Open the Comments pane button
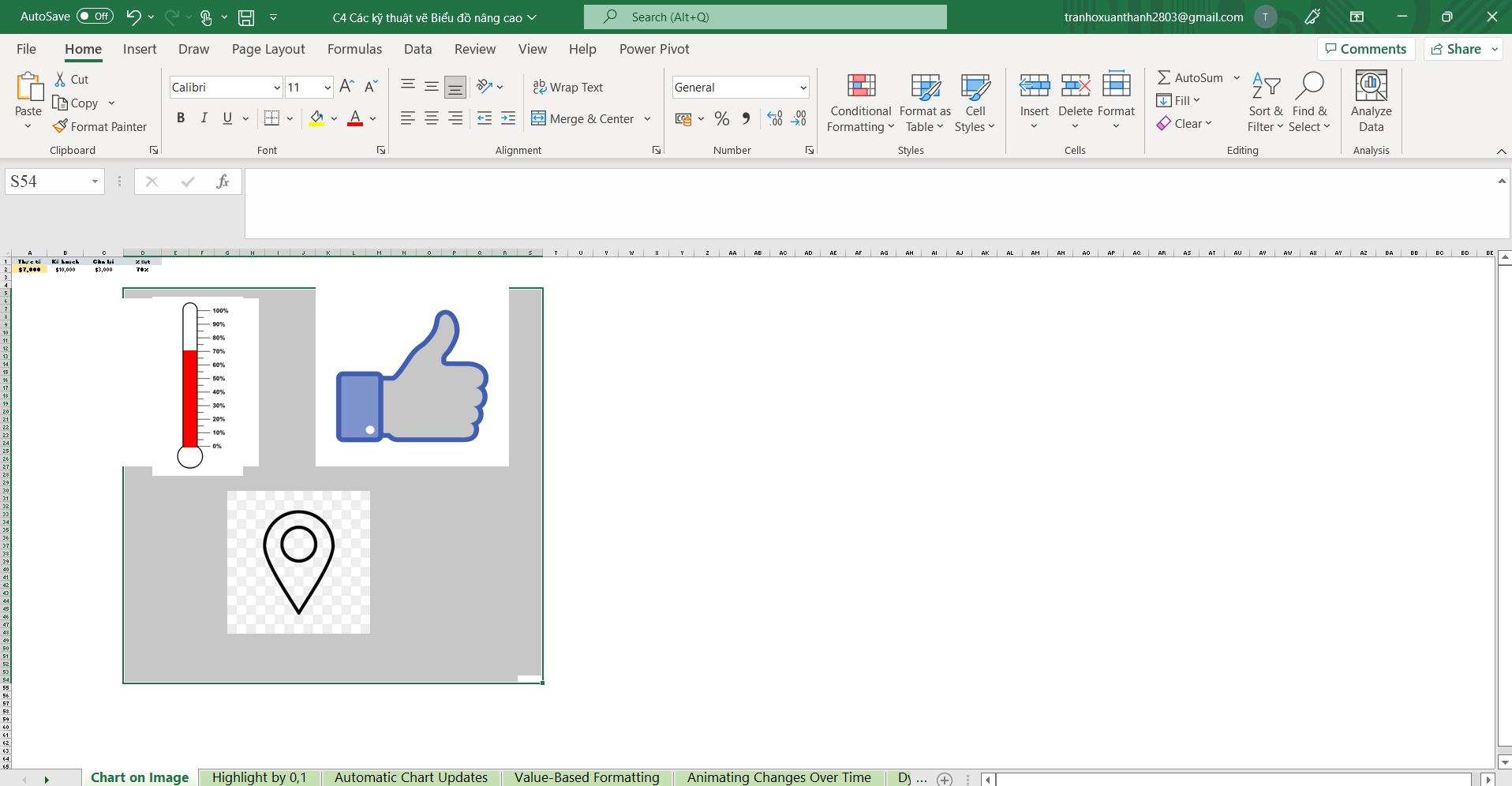 [x=1366, y=49]
